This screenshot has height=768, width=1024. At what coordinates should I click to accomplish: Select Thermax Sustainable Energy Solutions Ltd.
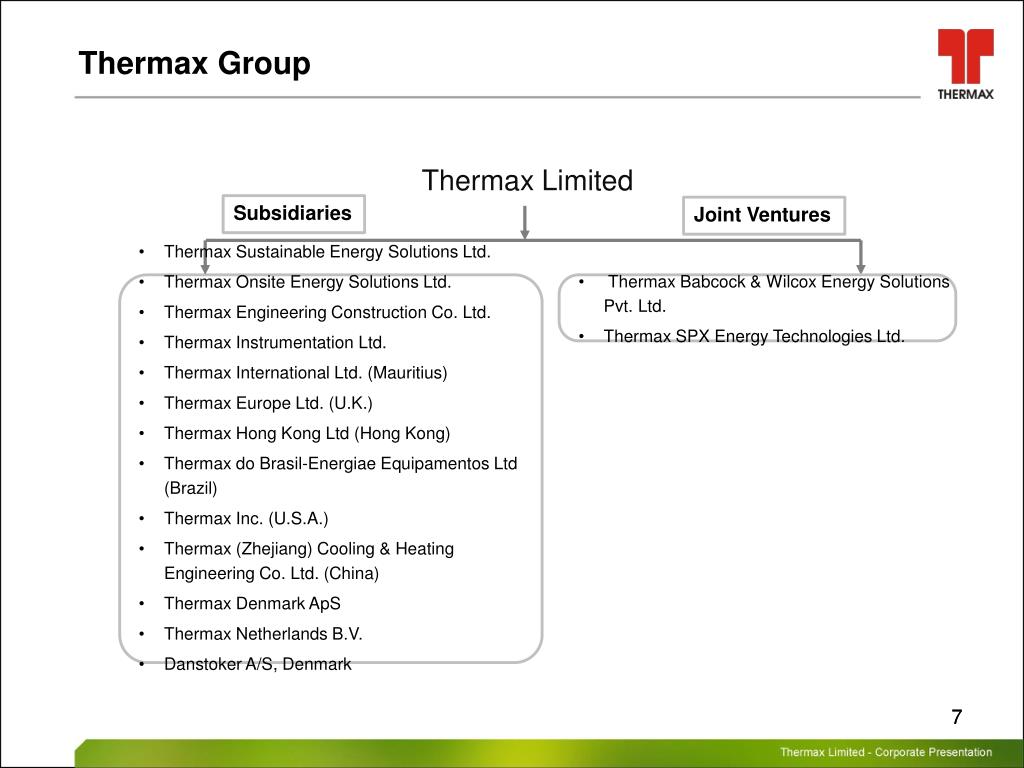(x=327, y=251)
